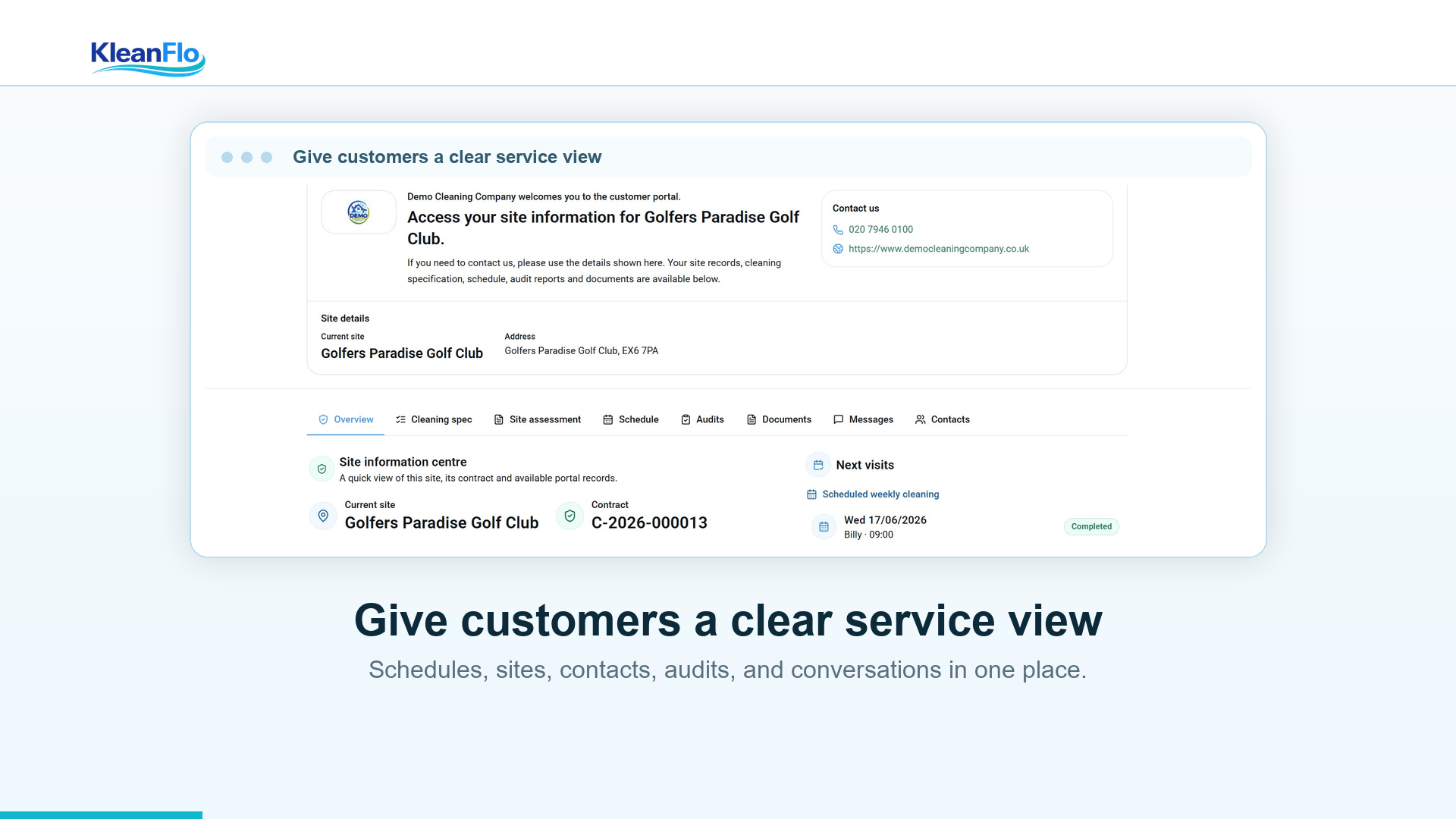Switch to the Cleaning spec tab
Viewport: 1456px width, 819px height.
coord(434,419)
